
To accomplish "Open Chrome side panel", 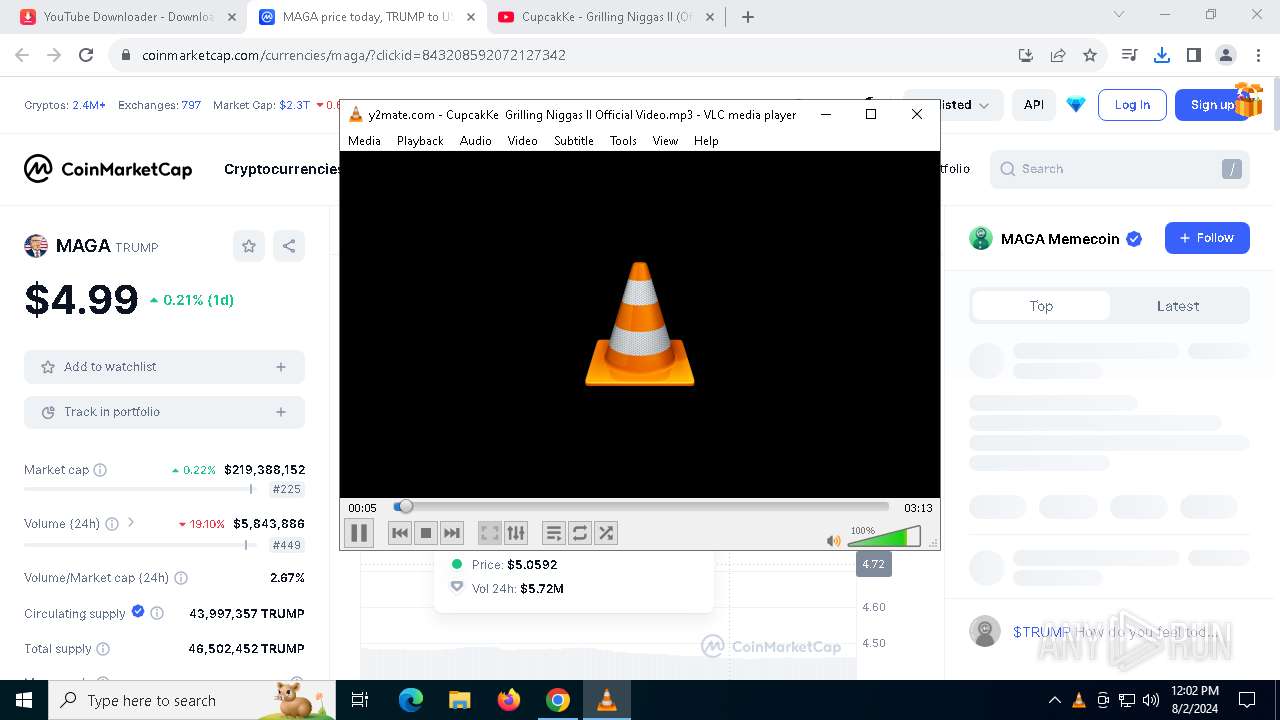I will pos(1194,55).
